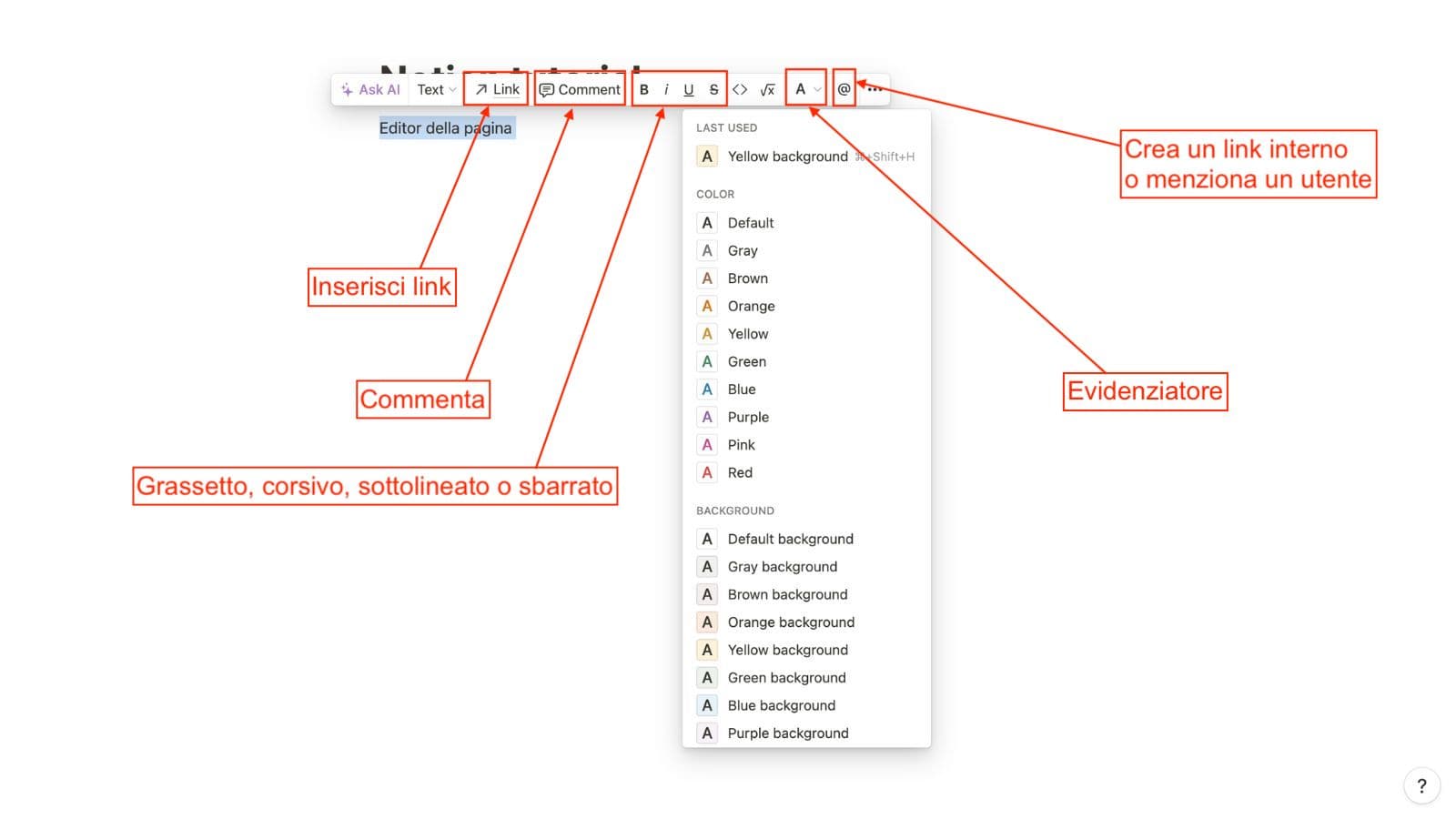The width and height of the screenshot is (1456, 819).
Task: Choose Default background from the menu
Action: pos(790,539)
